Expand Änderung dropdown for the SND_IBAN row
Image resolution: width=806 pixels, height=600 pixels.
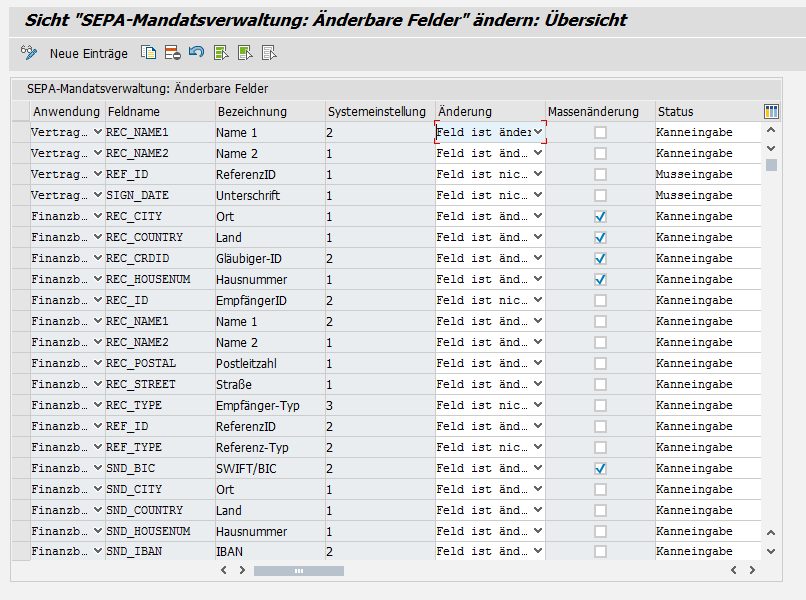pos(538,551)
